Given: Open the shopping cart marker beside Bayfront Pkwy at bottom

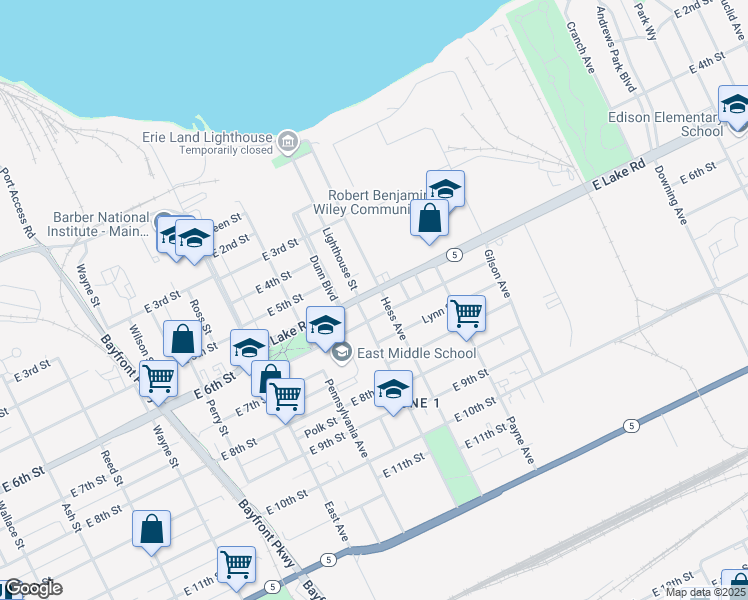Looking at the screenshot, I should click(x=236, y=565).
